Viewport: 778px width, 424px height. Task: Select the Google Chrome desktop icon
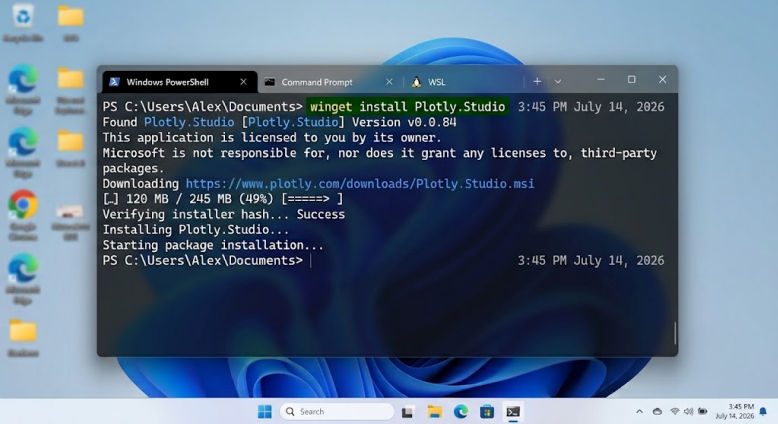pyautogui.click(x=23, y=214)
